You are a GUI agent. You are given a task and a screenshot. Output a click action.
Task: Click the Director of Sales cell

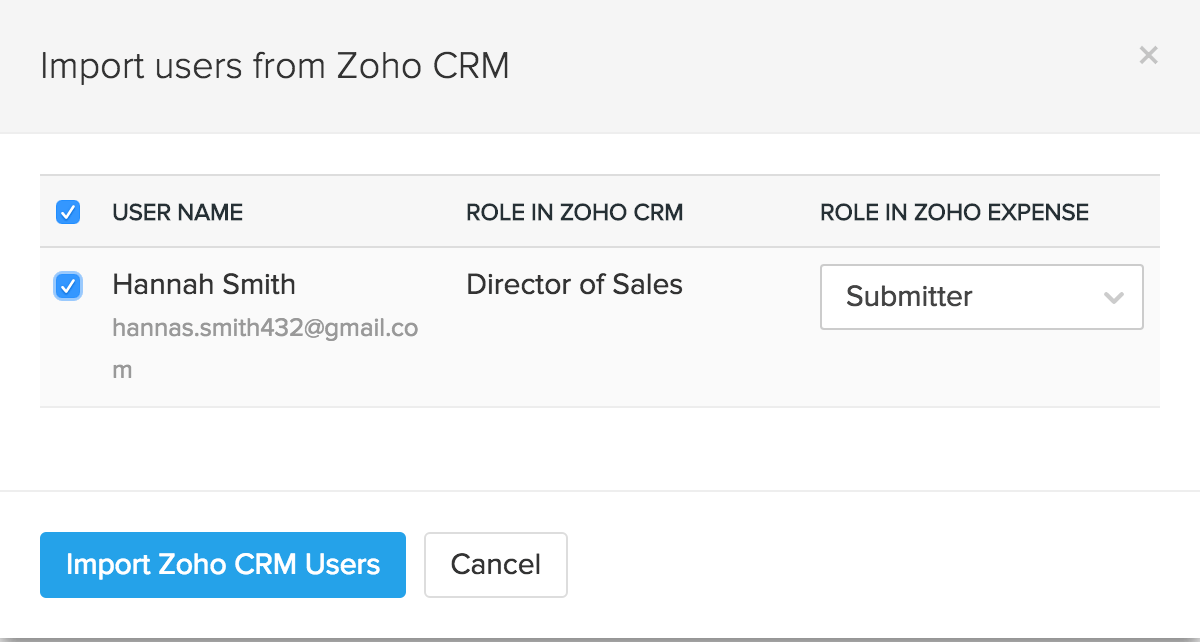coord(574,285)
